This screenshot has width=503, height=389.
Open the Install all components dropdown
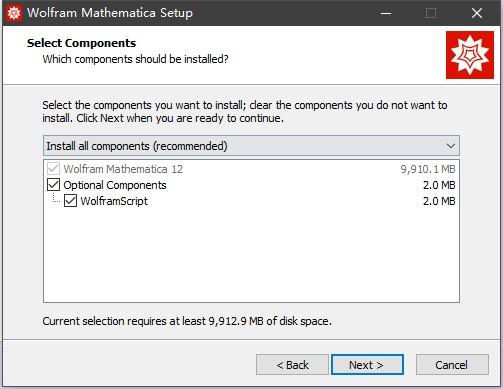pos(251,146)
